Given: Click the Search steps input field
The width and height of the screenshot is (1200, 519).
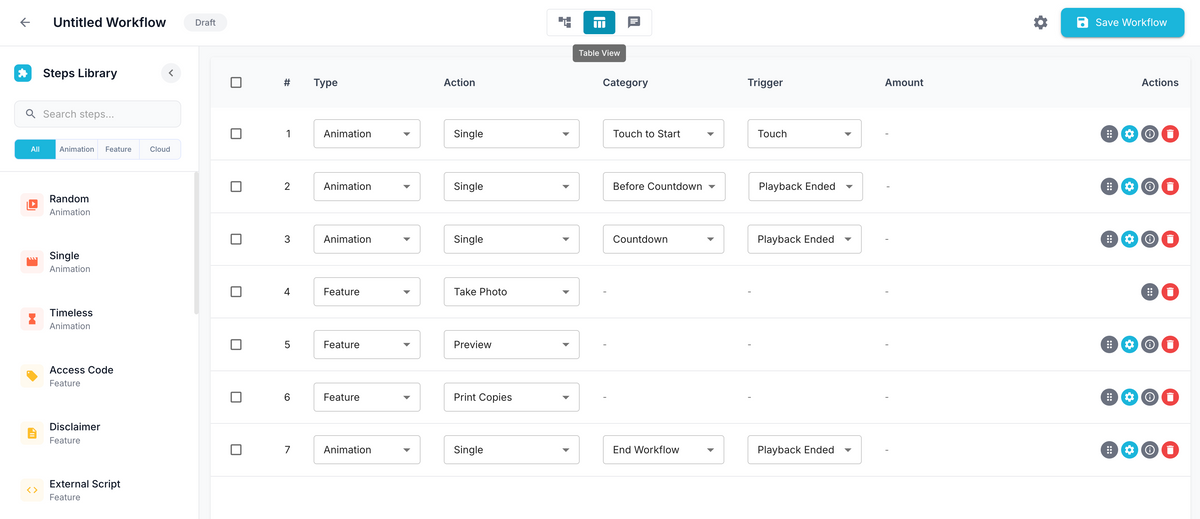Looking at the screenshot, I should (x=98, y=114).
